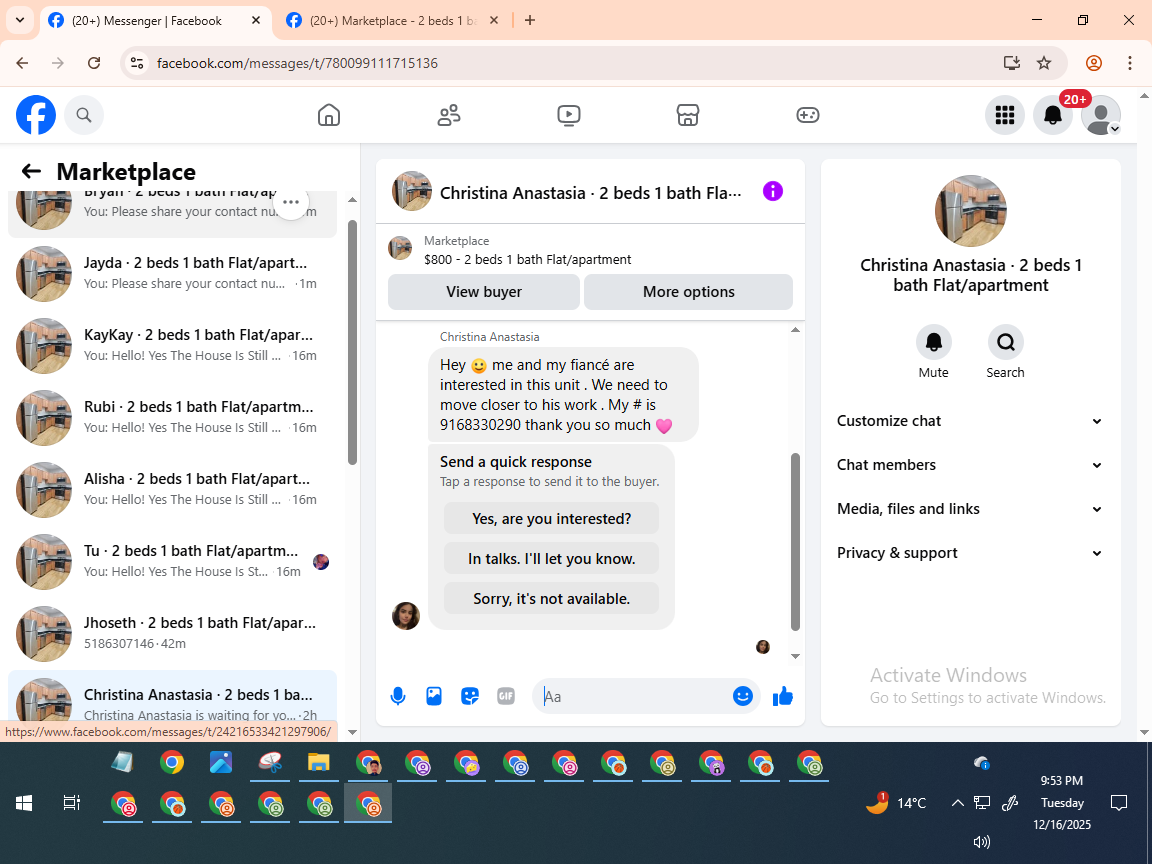This screenshot has height=864, width=1152.
Task: Expand Chat members section
Action: 971,465
